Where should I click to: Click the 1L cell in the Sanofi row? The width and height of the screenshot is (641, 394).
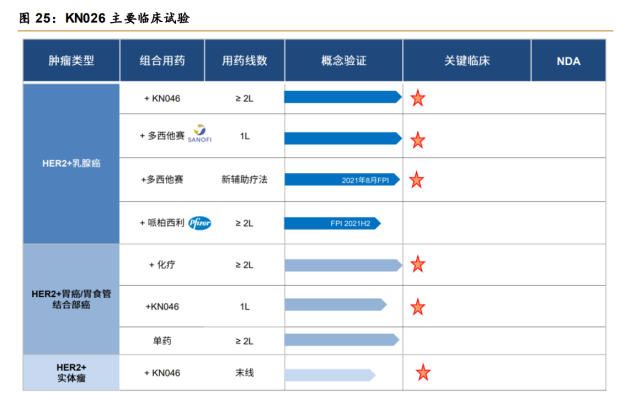(x=245, y=136)
